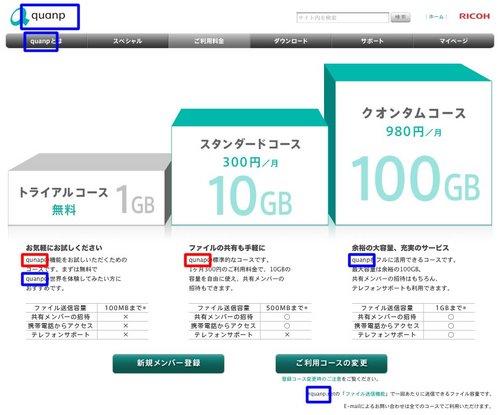Open the 登録コース変更時のご注意 link
Screen dimensions: 500x415
pyautogui.click(x=311, y=379)
